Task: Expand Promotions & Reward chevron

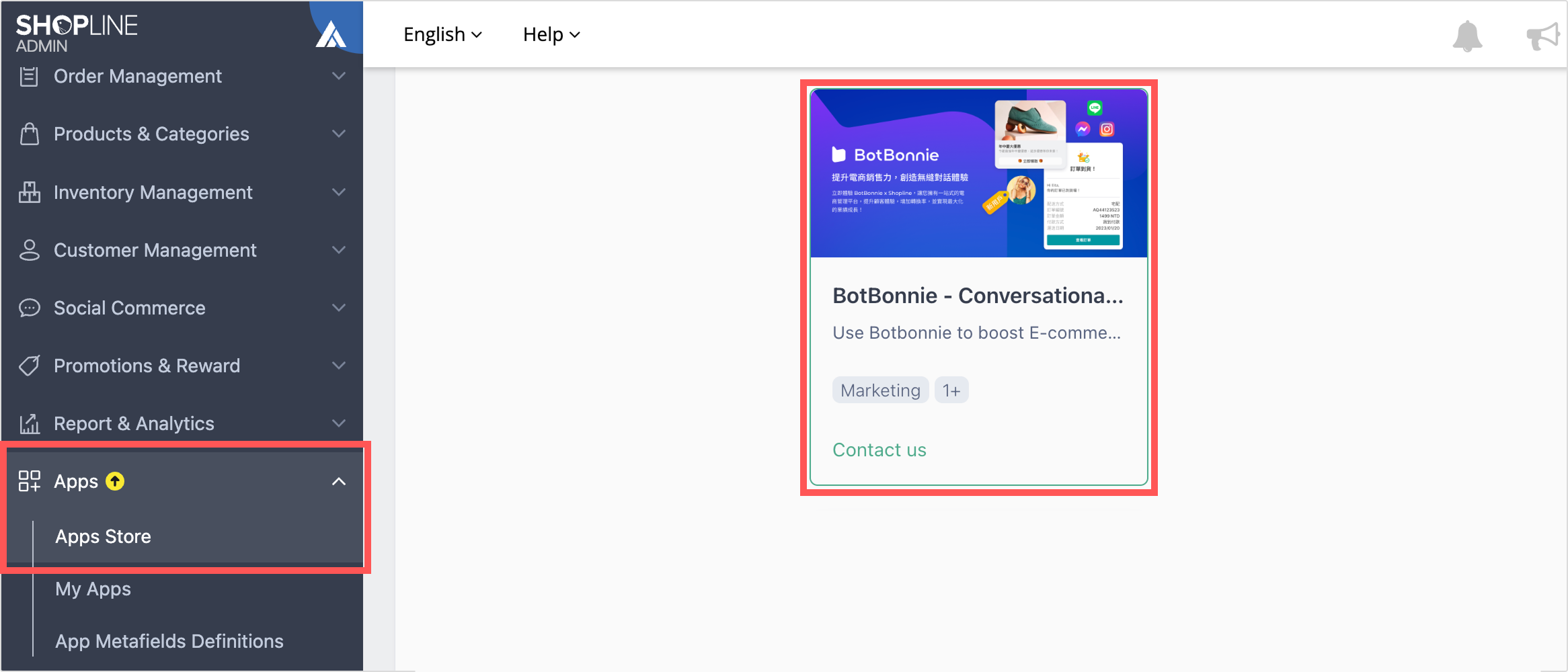Action: (339, 366)
